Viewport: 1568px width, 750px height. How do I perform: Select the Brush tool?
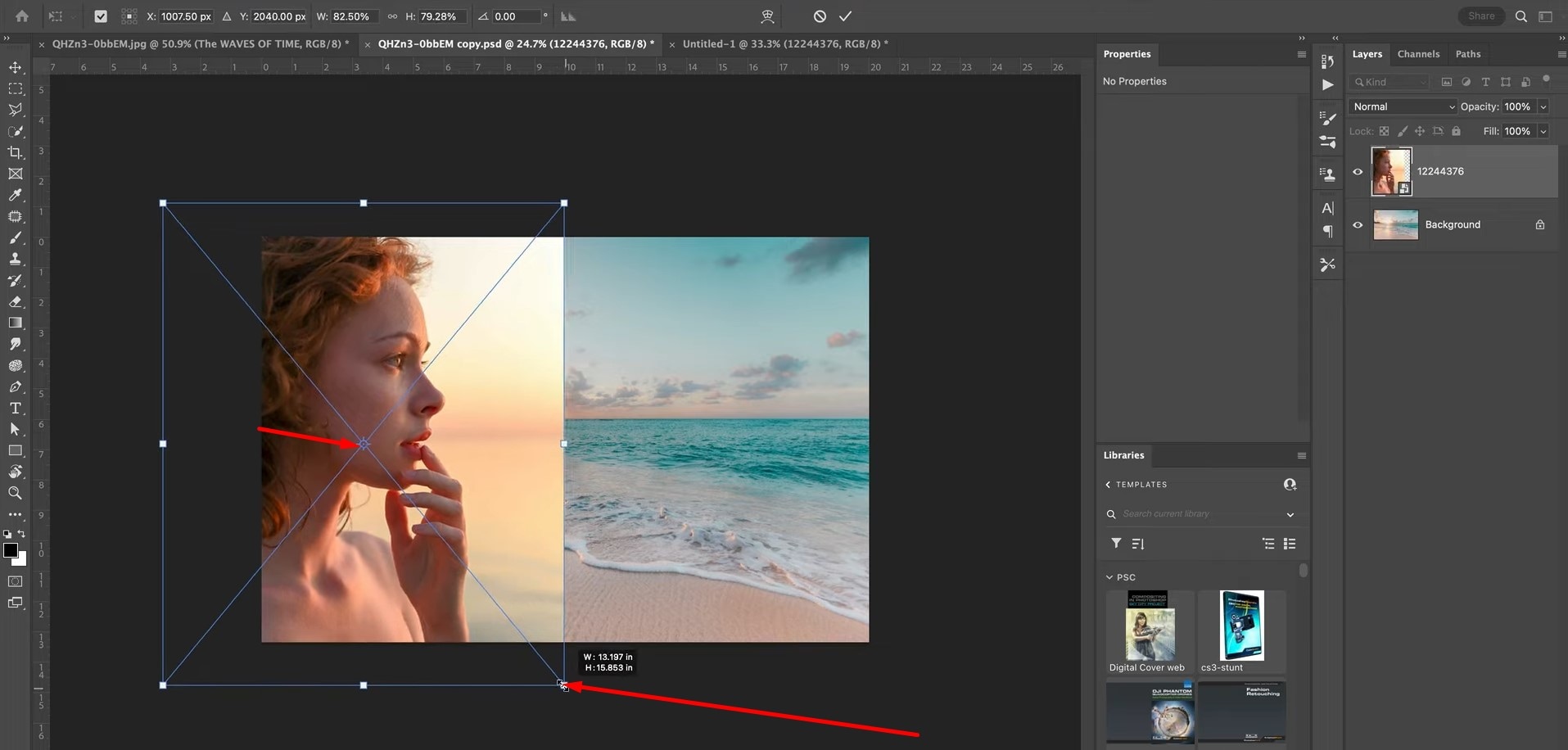pyautogui.click(x=16, y=237)
